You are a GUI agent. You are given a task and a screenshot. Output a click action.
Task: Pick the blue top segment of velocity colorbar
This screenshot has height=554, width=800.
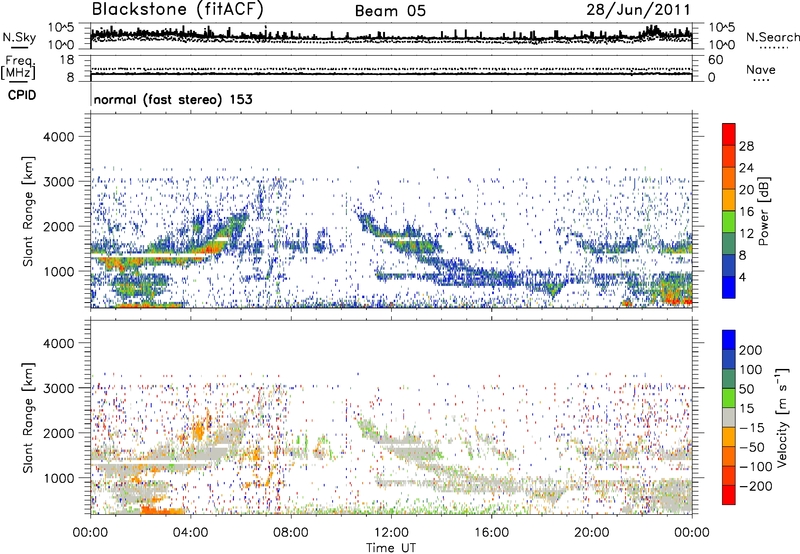pos(729,340)
